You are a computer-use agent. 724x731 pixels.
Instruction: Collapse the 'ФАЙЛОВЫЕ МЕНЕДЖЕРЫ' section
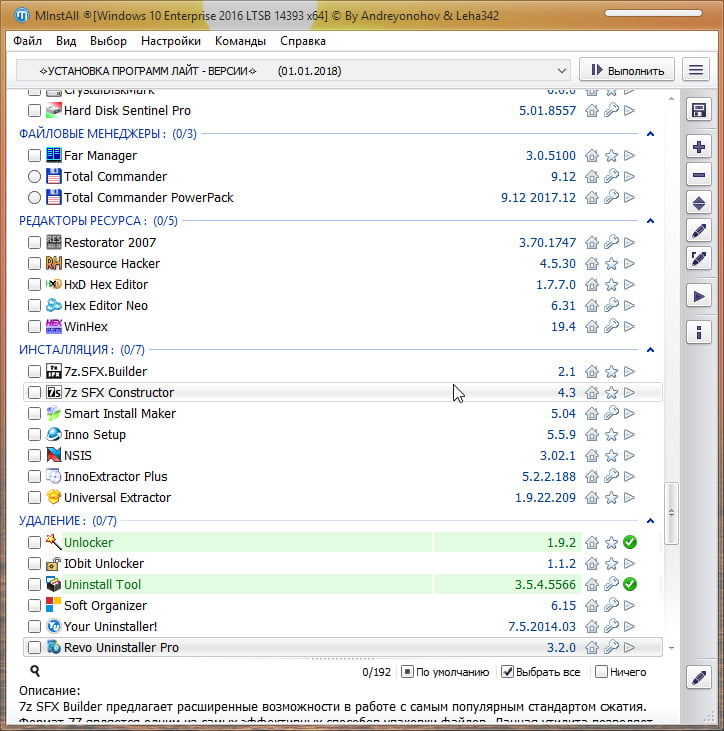pyautogui.click(x=650, y=134)
